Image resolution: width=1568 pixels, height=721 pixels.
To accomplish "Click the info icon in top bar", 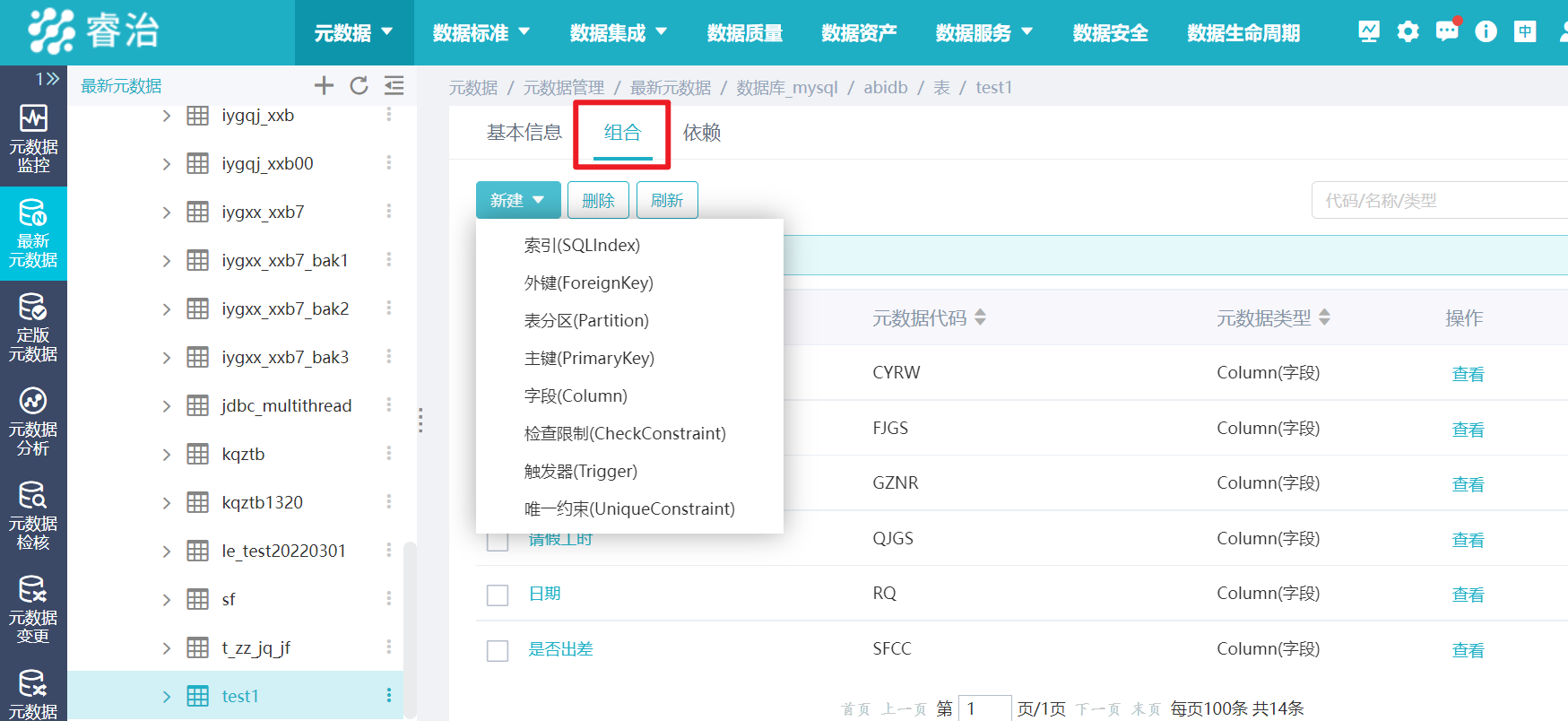I will 1486,31.
